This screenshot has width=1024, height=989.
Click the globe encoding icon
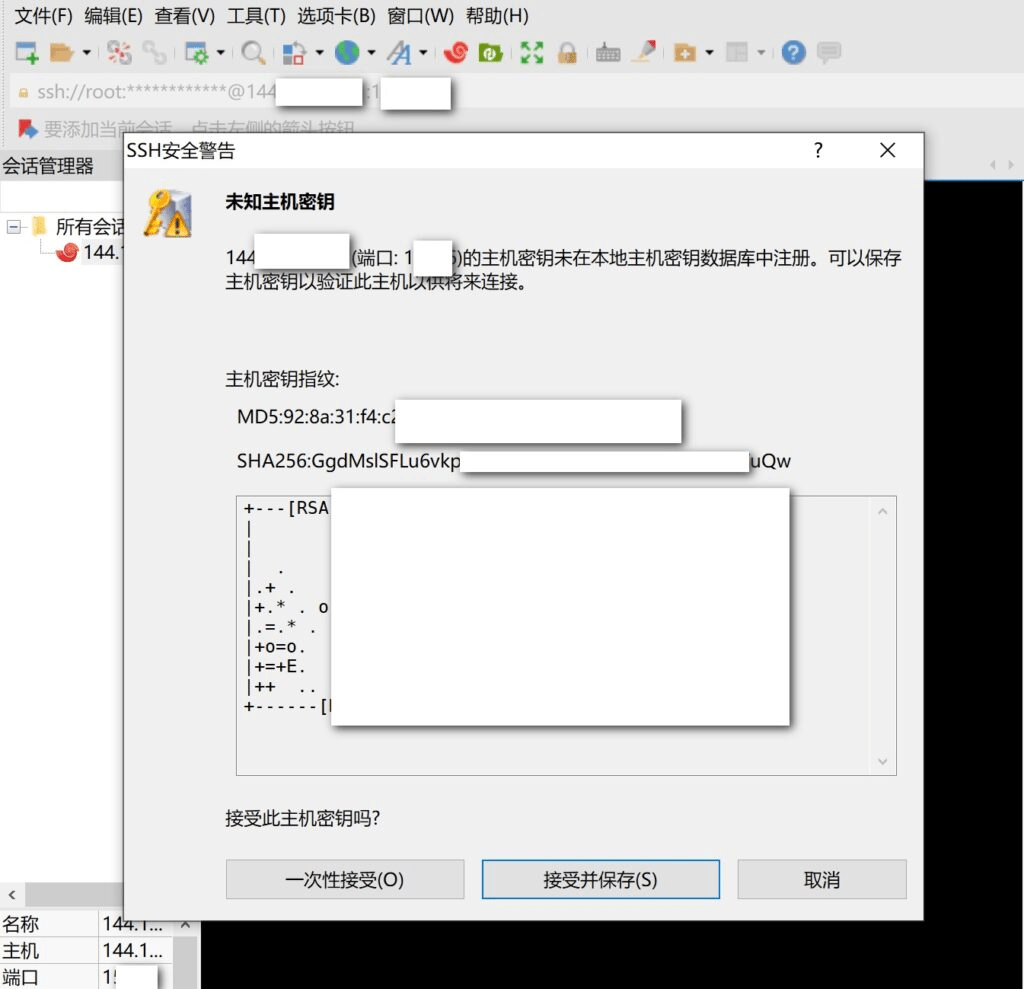(x=347, y=53)
